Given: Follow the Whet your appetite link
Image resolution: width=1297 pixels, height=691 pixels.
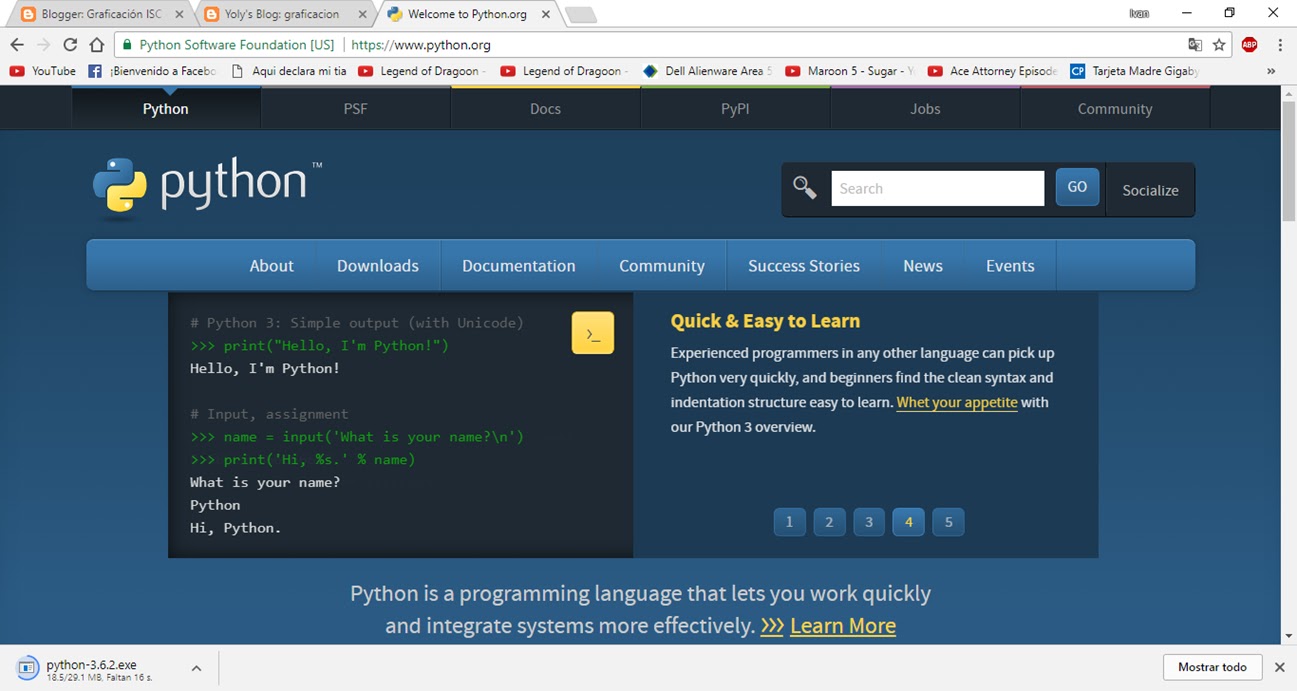Looking at the screenshot, I should (x=957, y=402).
